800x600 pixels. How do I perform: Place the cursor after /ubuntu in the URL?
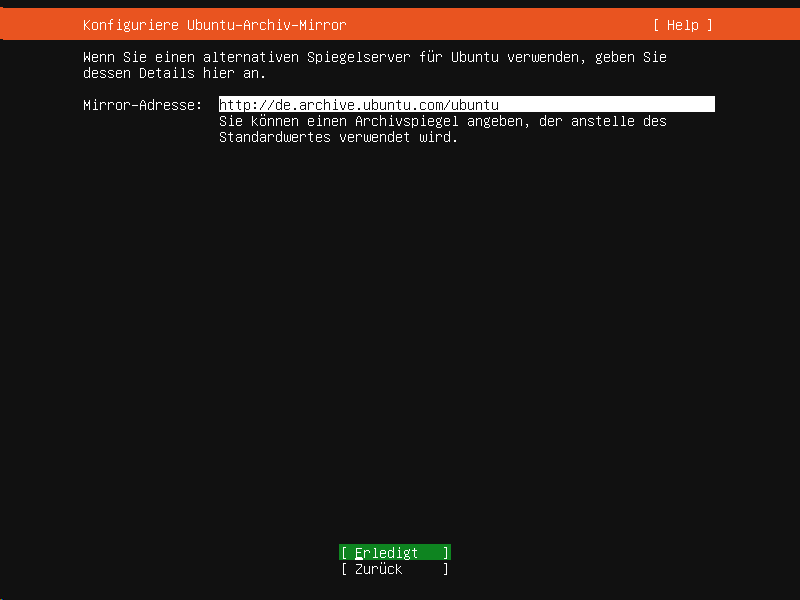500,105
